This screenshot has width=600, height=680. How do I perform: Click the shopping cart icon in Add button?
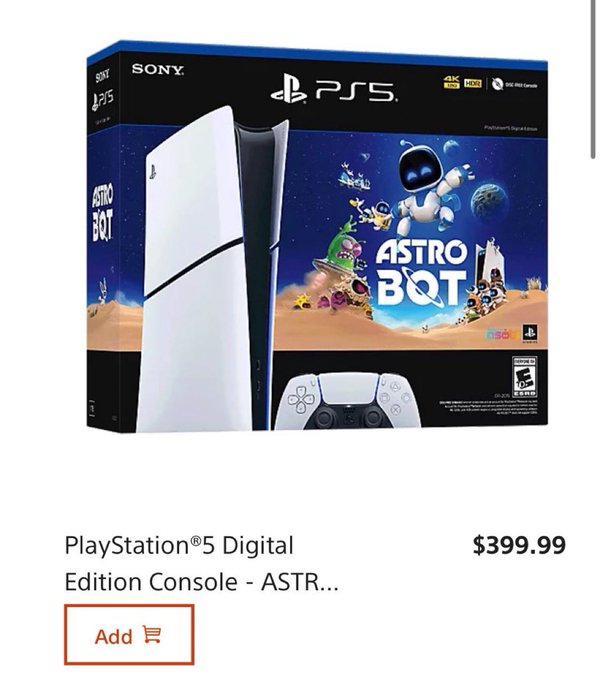coord(152,634)
